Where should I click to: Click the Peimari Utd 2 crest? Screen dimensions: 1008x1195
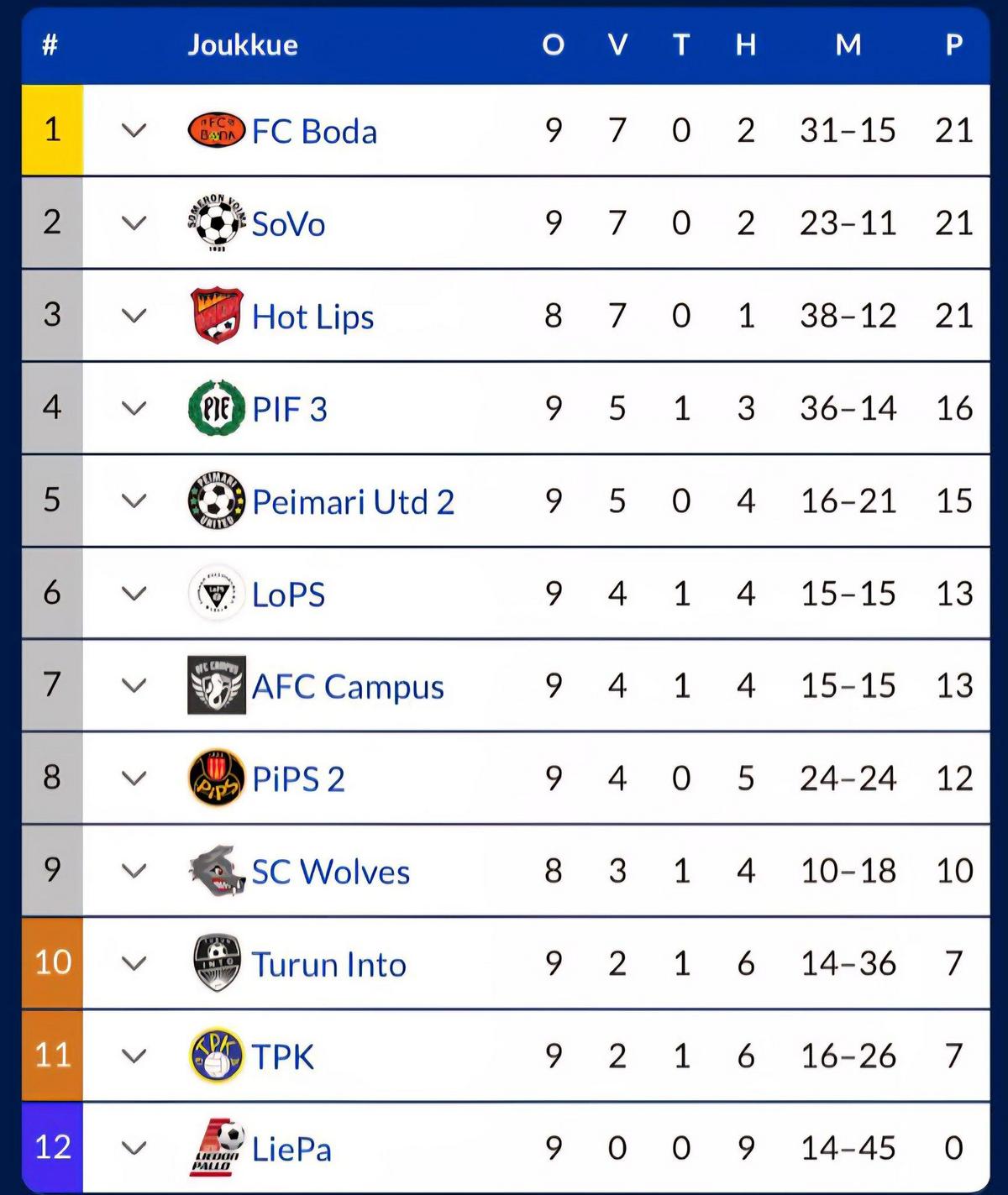coord(217,501)
